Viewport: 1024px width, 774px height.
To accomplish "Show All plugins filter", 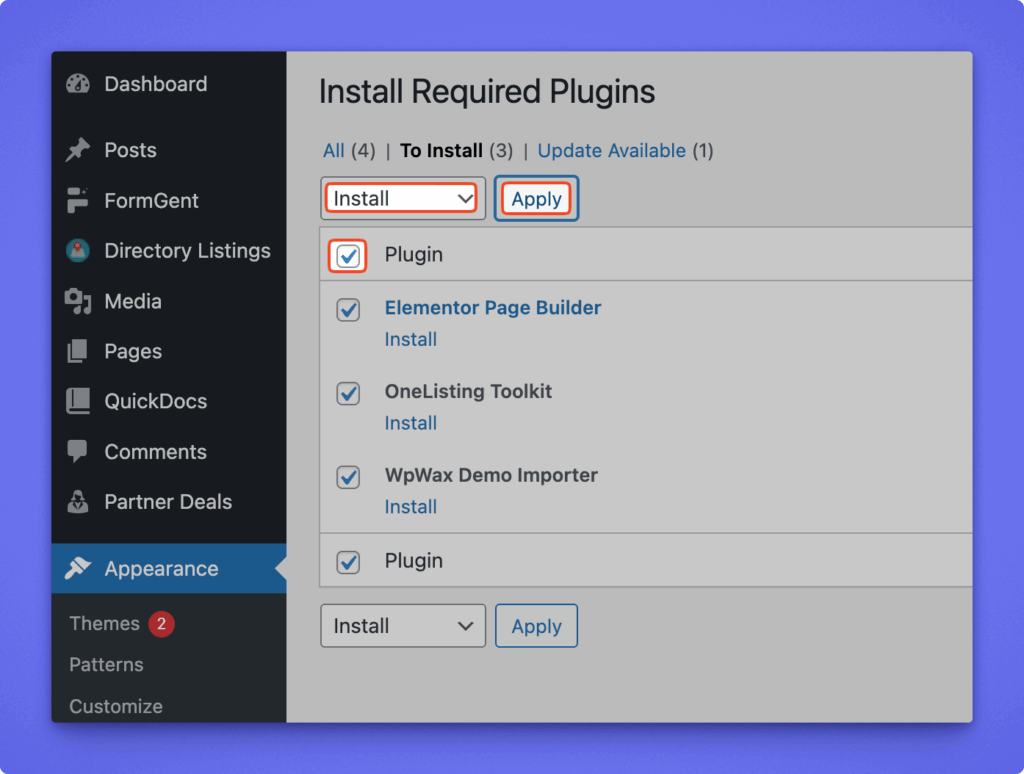I will 333,151.
